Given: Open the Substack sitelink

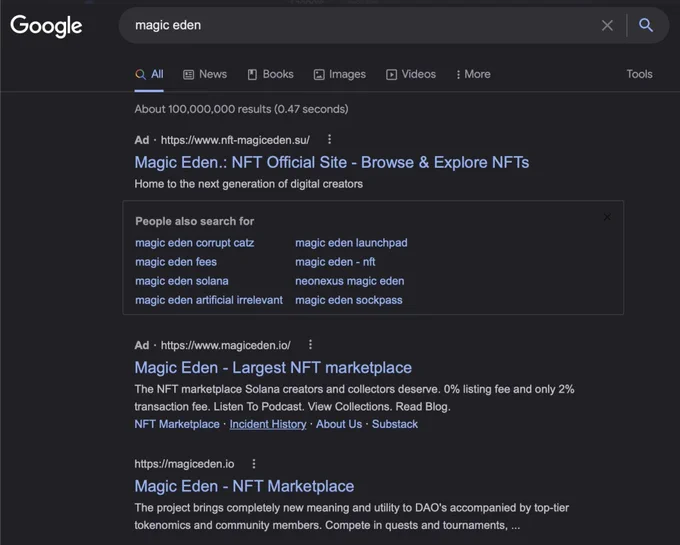Looking at the screenshot, I should (395, 424).
